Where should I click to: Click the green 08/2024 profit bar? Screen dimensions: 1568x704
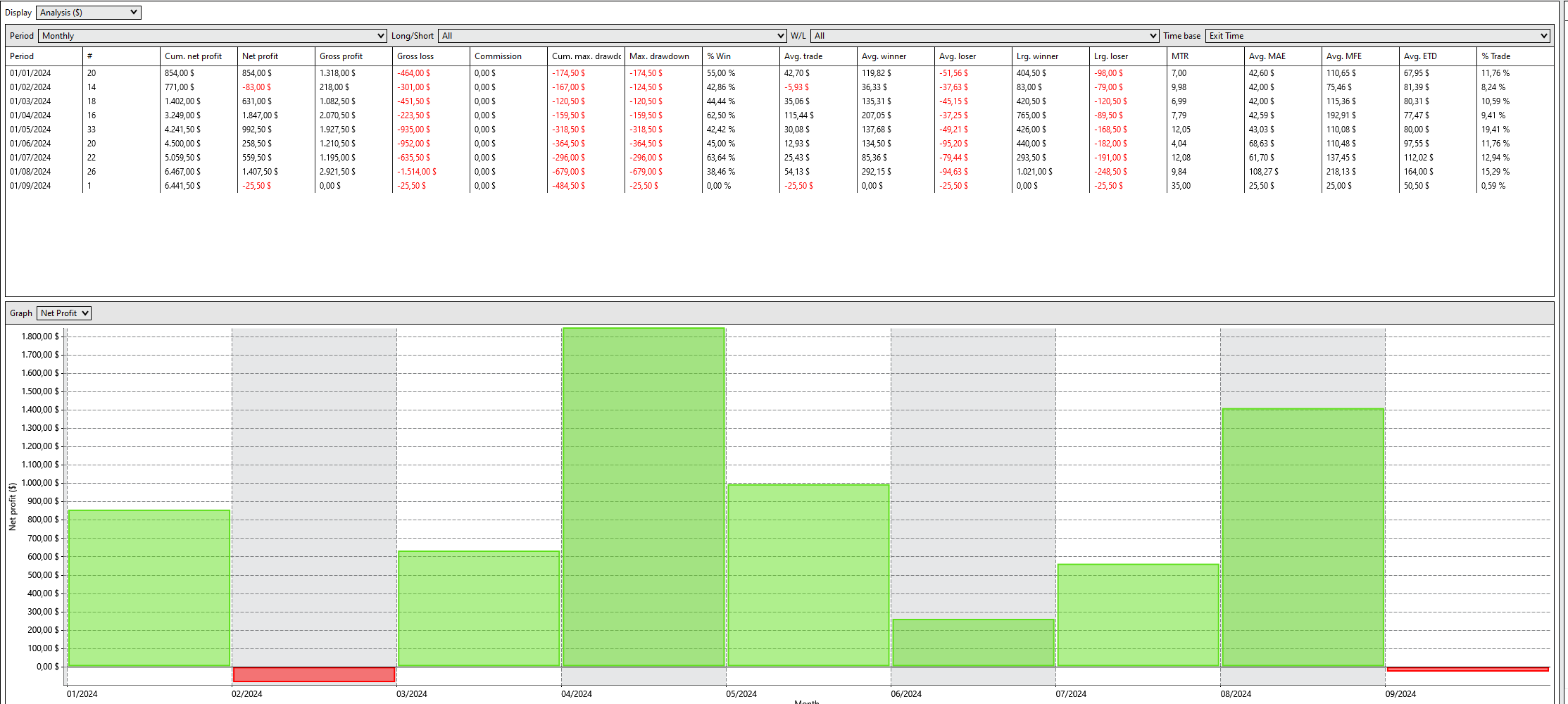(1303, 537)
